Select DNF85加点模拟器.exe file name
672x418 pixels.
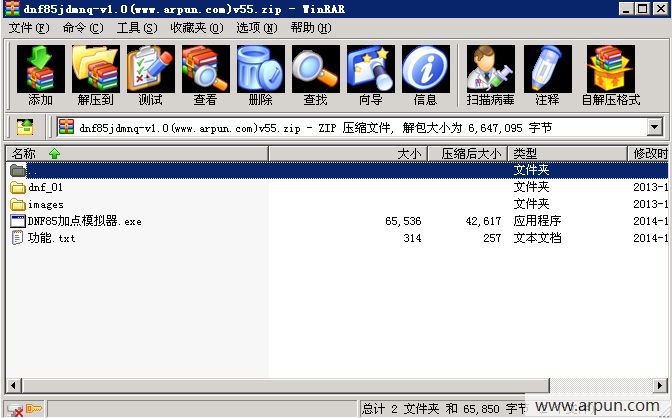click(84, 221)
